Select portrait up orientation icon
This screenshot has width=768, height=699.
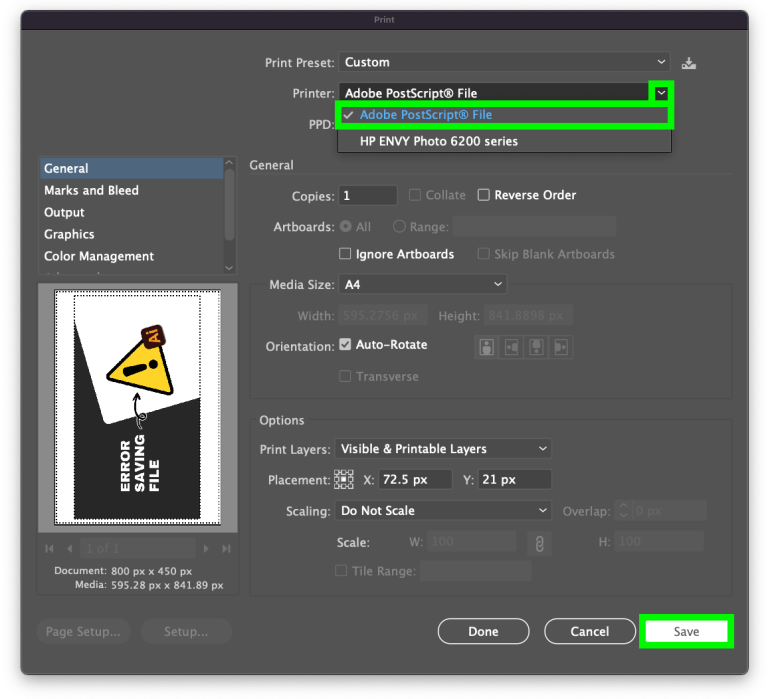(x=486, y=347)
